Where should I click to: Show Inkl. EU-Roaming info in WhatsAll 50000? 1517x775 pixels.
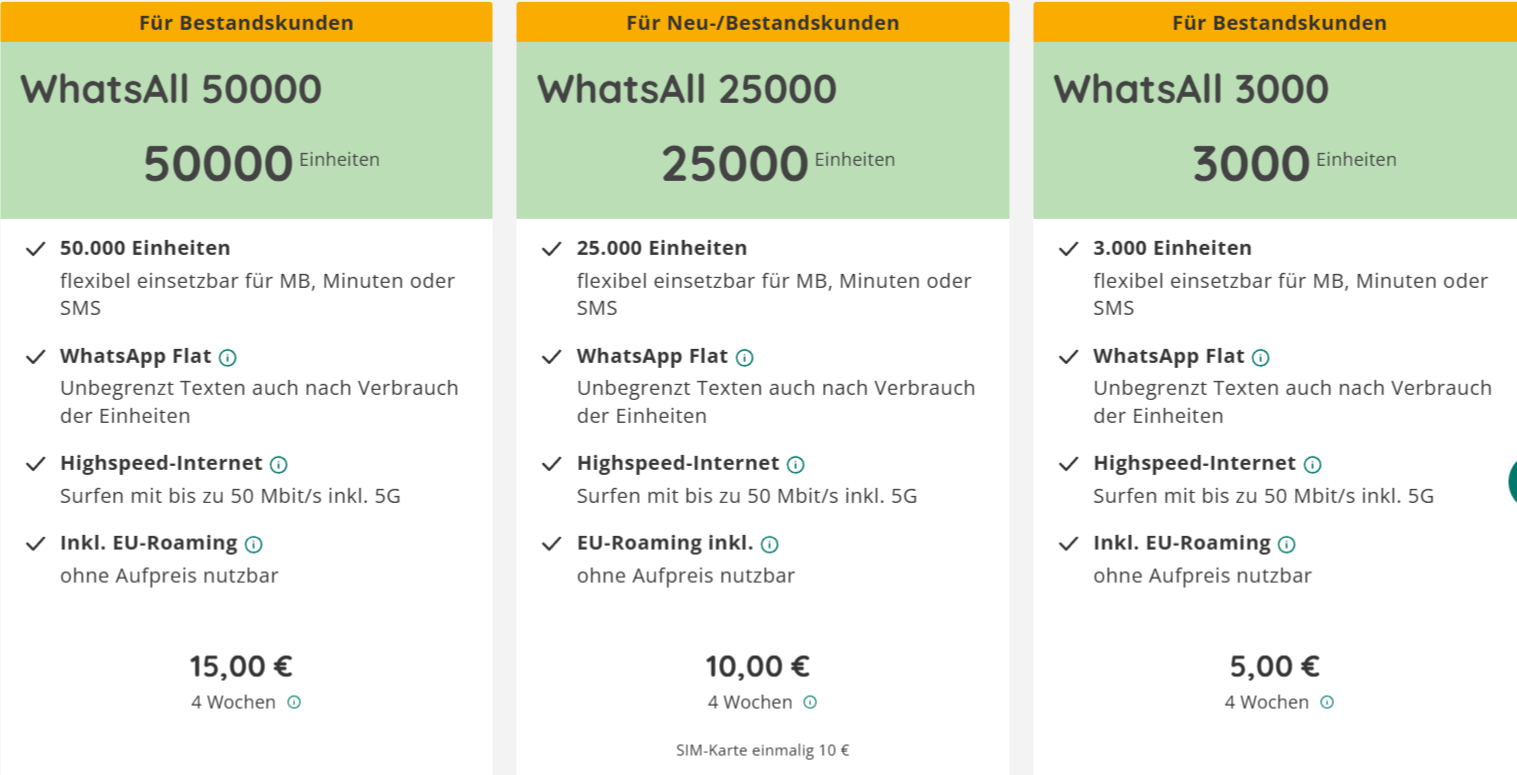coord(254,544)
